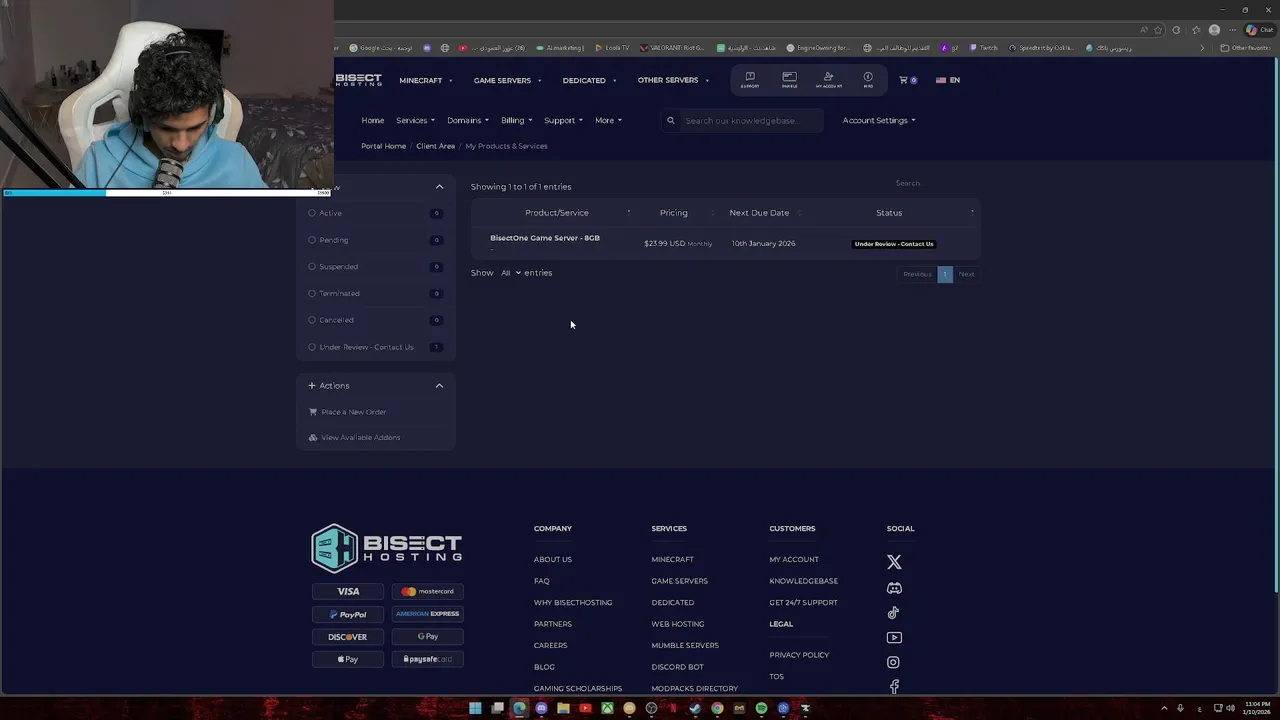Click the table Search filter field
The image size is (1280, 720).
935,183
